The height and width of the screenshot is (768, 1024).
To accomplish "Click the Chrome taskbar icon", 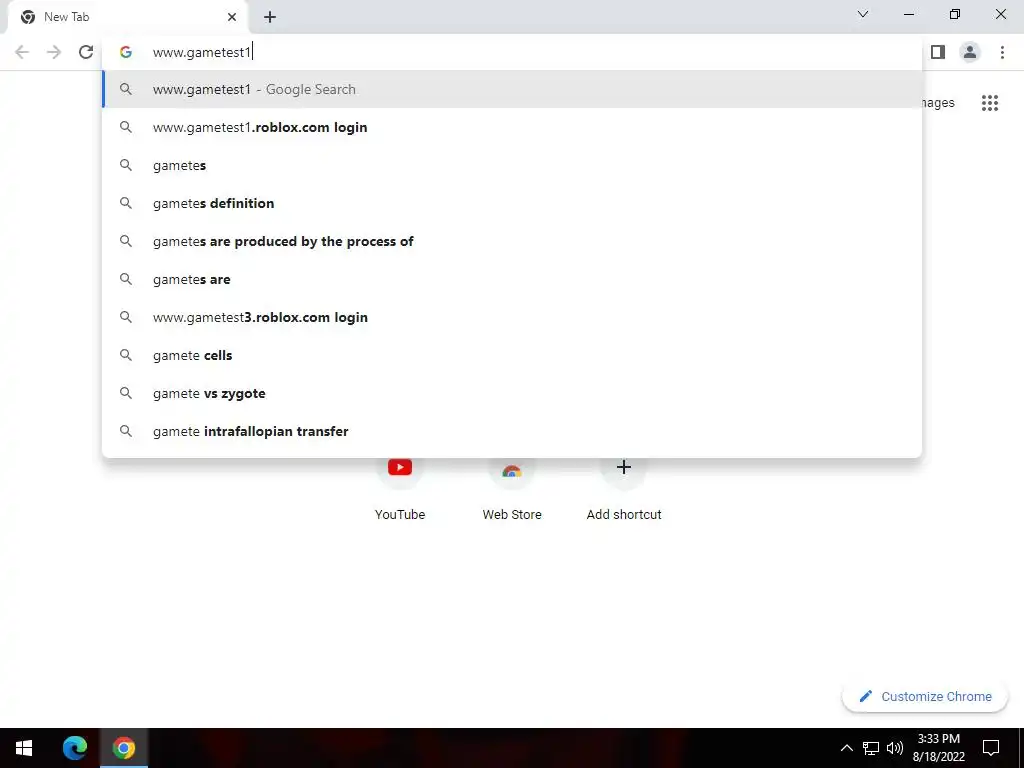I will point(123,748).
